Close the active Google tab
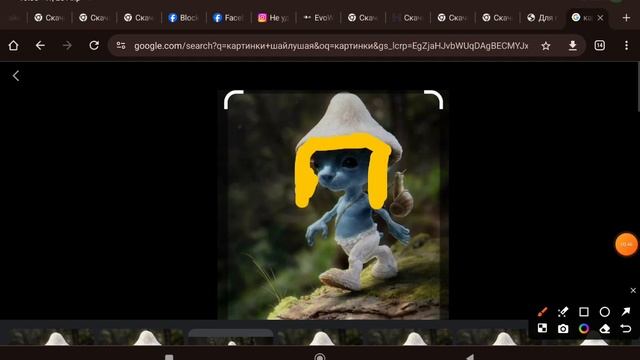Viewport: 640px width, 360px height. (600, 18)
